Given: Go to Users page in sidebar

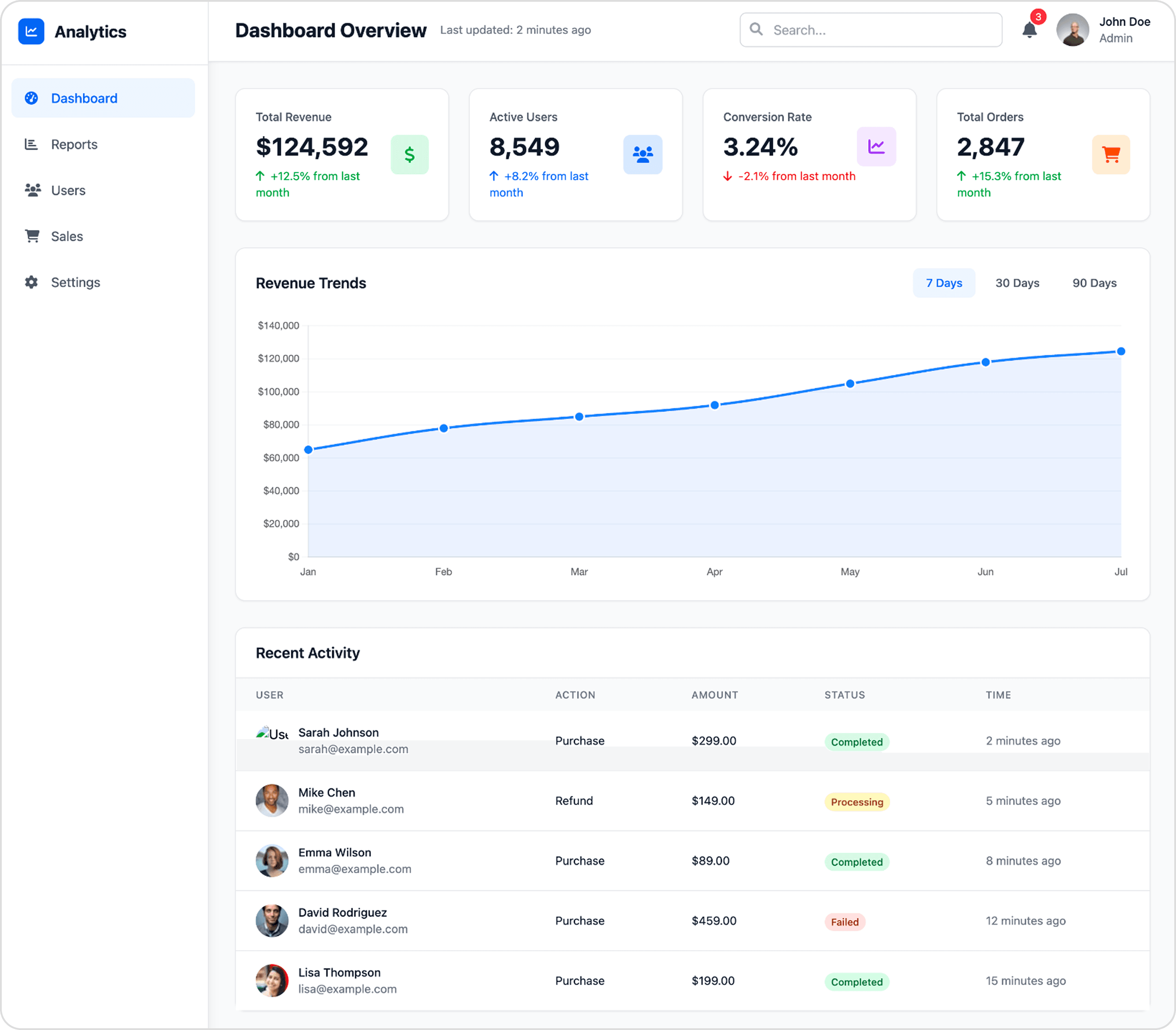Looking at the screenshot, I should click(x=68, y=190).
